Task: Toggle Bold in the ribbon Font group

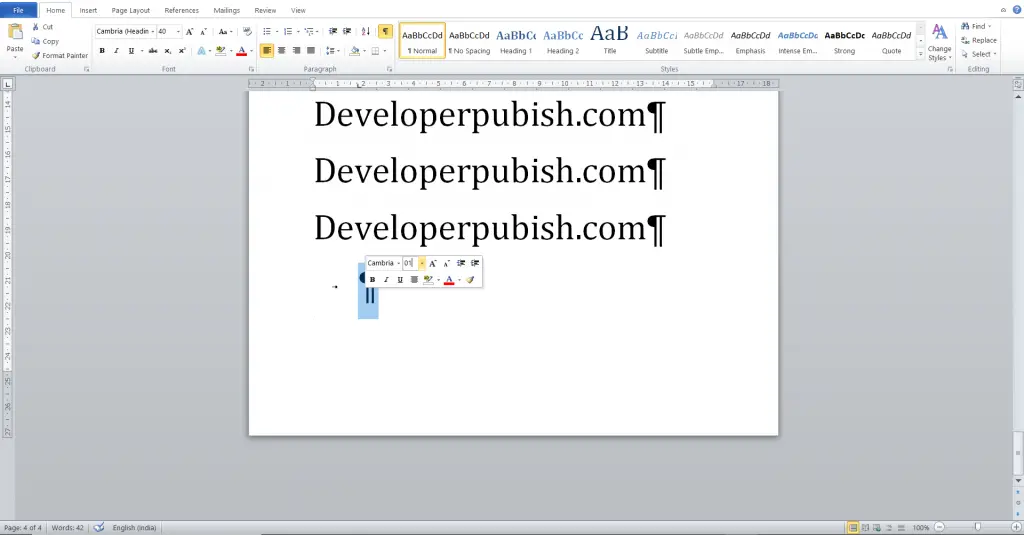Action: tap(102, 50)
